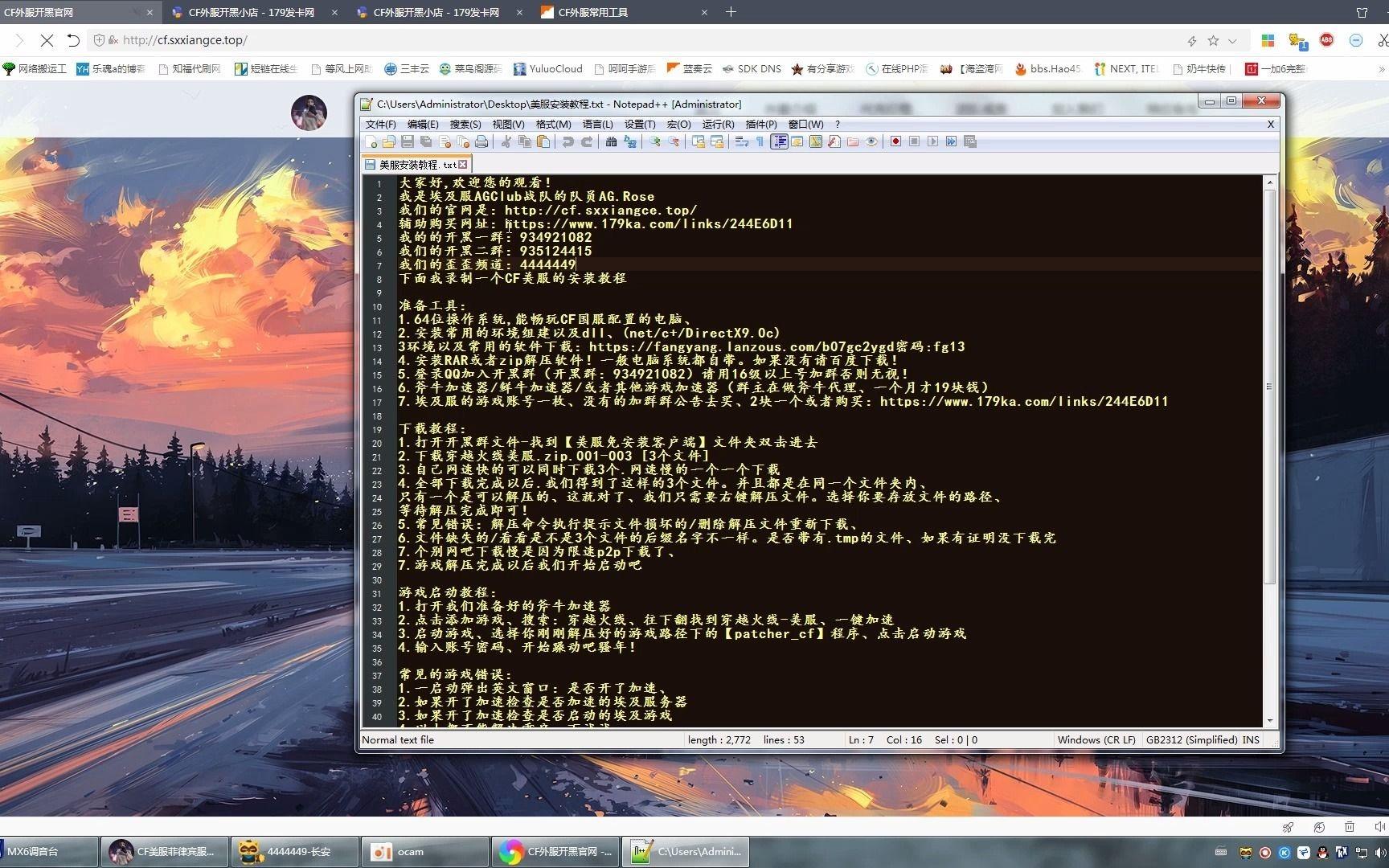
Task: Open the SDK DNS bookmark
Action: click(751, 69)
